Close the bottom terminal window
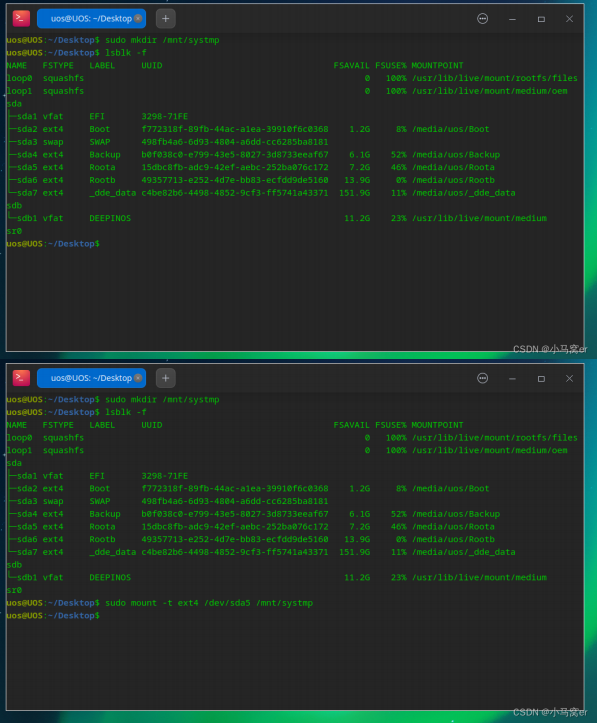This screenshot has width=597, height=723. tap(569, 379)
